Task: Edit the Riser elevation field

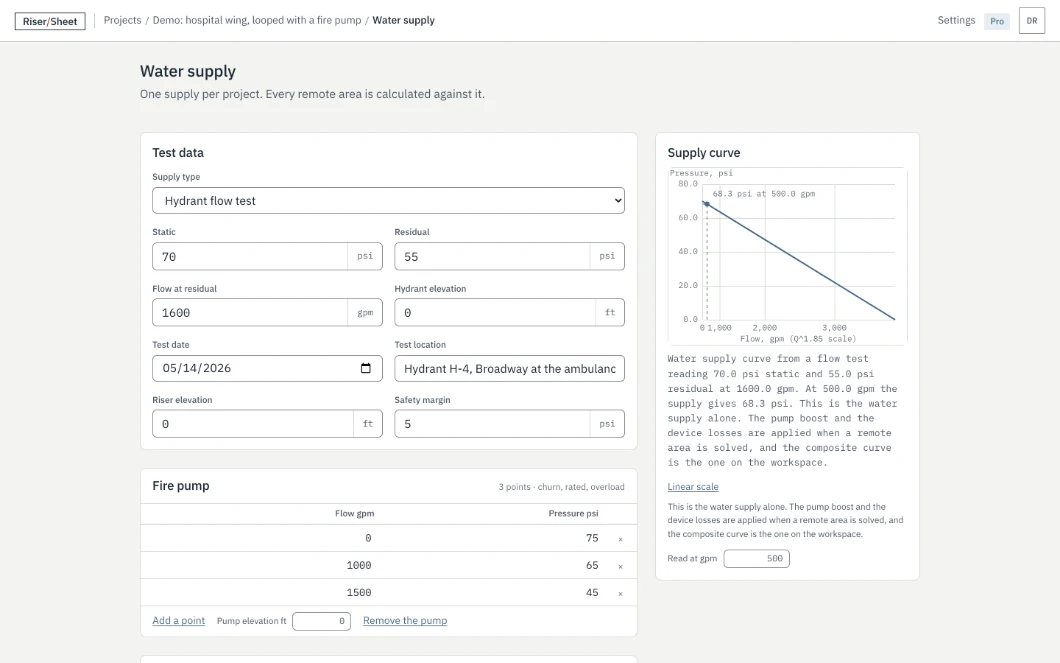Action: (x=253, y=424)
